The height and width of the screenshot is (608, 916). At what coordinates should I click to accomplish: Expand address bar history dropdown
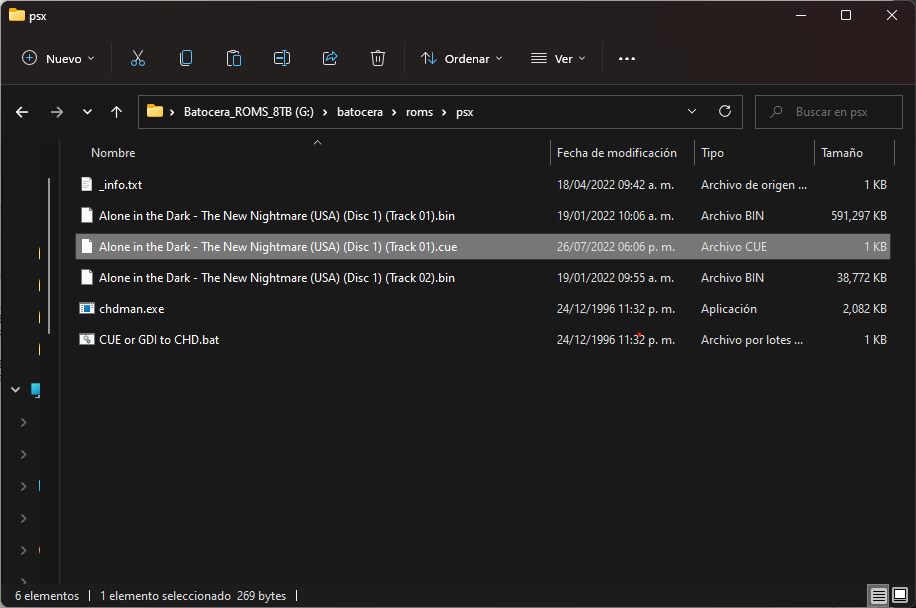coord(692,112)
